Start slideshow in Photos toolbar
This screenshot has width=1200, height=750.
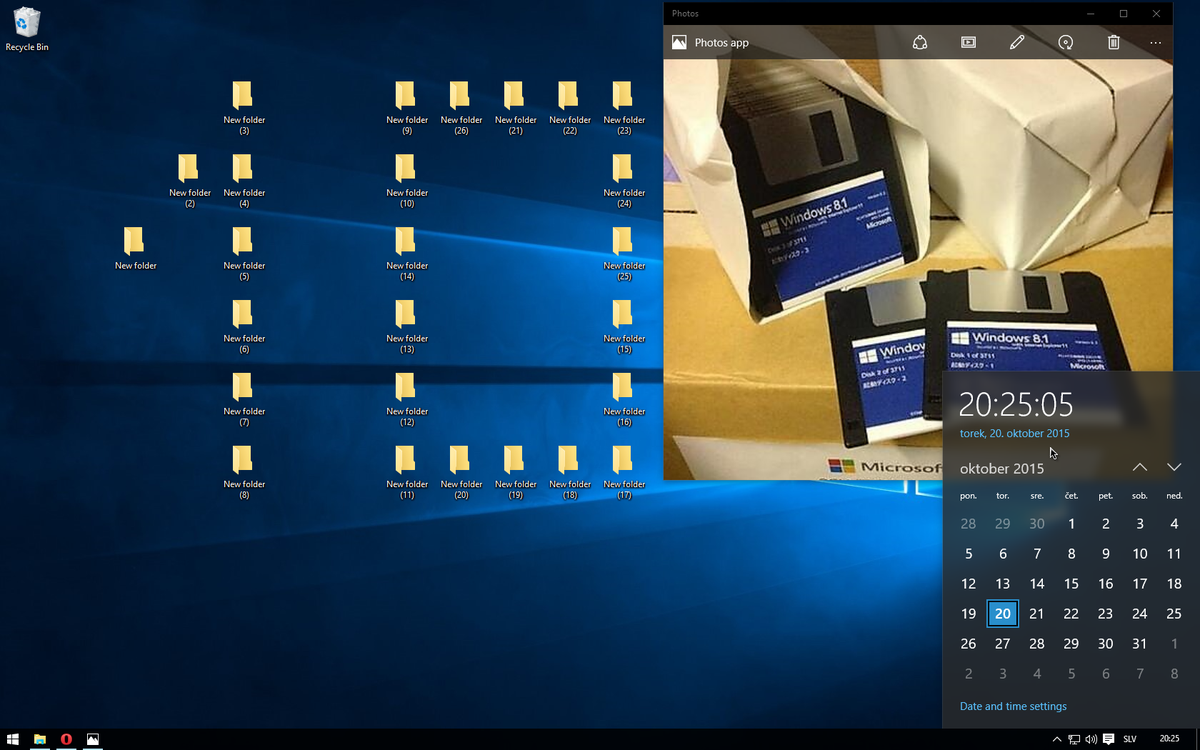[x=968, y=42]
